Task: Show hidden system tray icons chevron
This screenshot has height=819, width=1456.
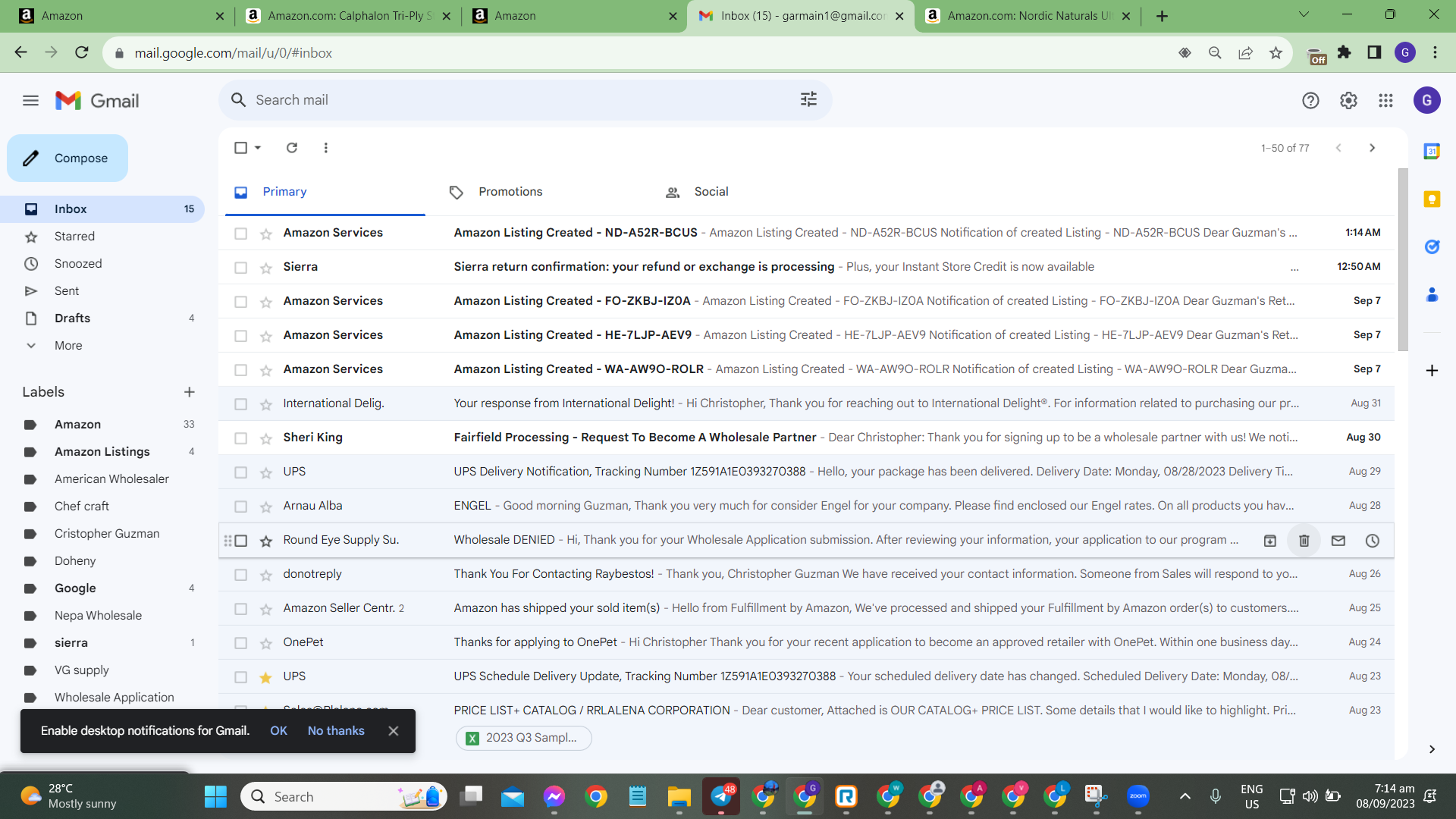Action: 1185,796
